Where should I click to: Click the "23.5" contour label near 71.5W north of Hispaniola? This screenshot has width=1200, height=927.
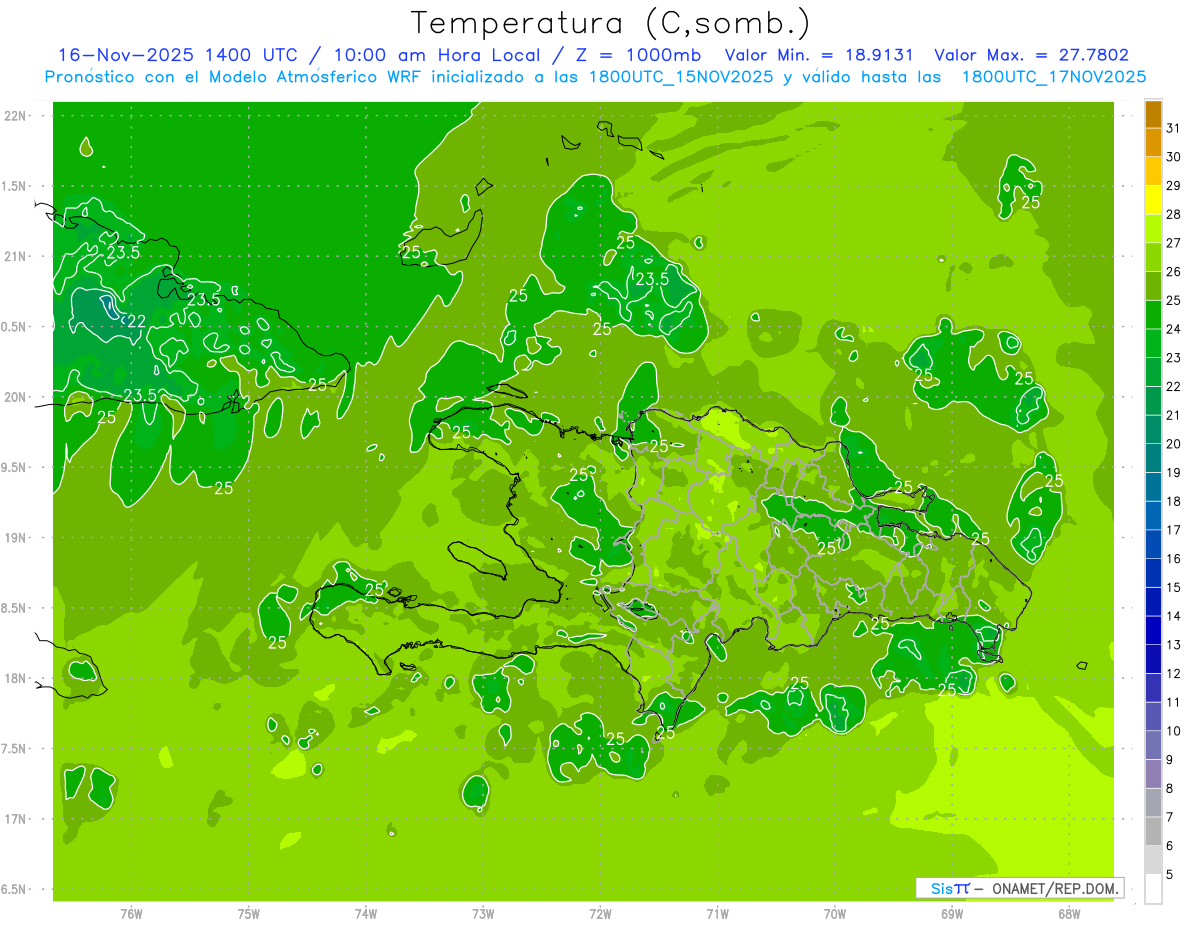(652, 280)
